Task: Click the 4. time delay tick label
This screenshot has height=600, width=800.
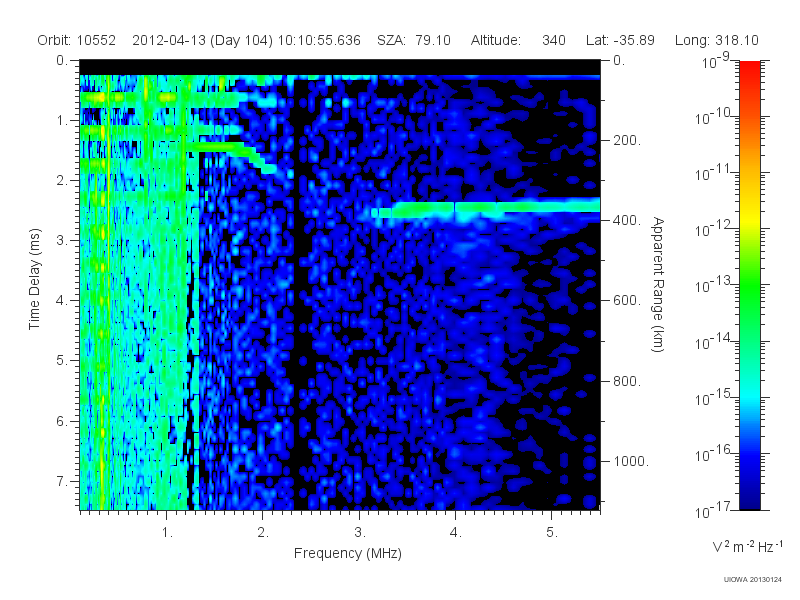Action: click(62, 301)
